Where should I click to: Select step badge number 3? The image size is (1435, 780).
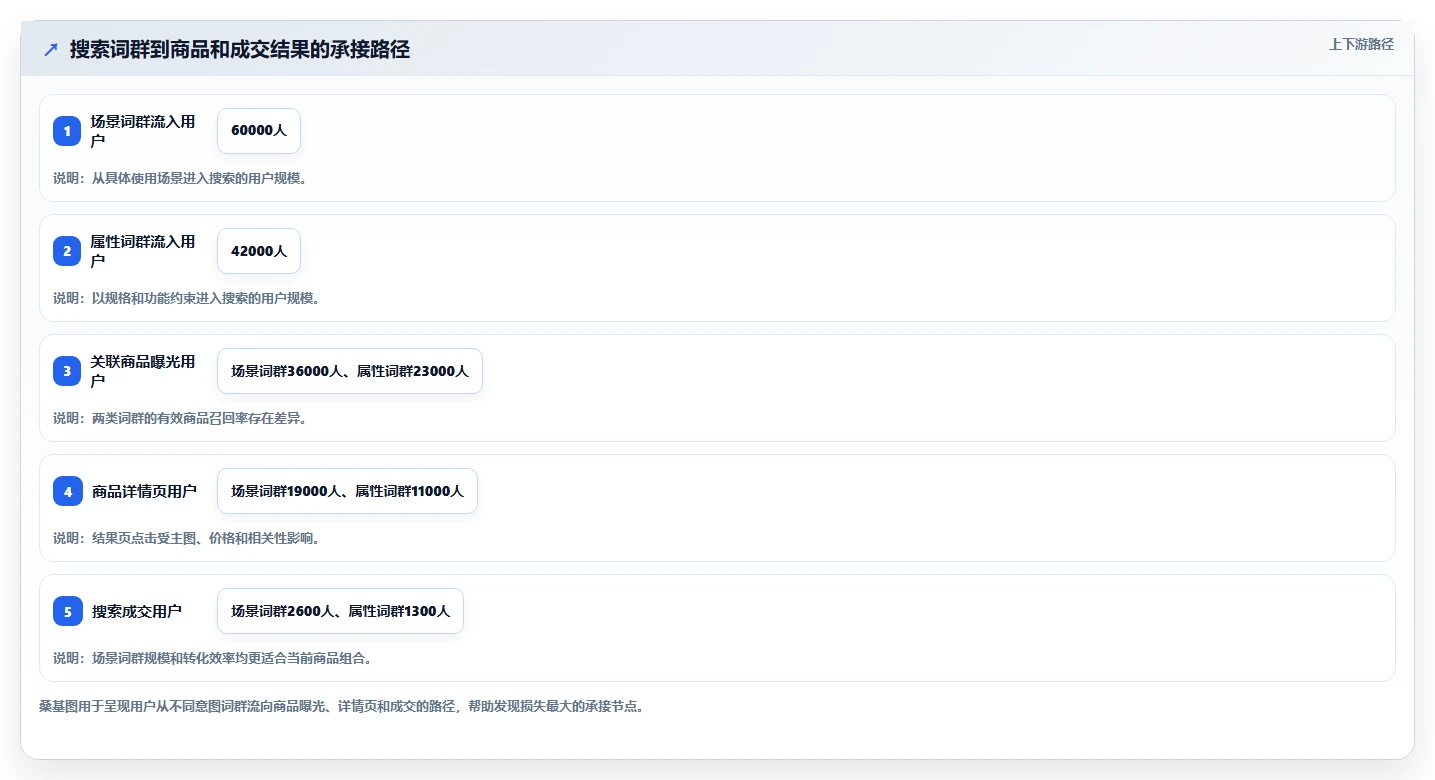[x=67, y=371]
